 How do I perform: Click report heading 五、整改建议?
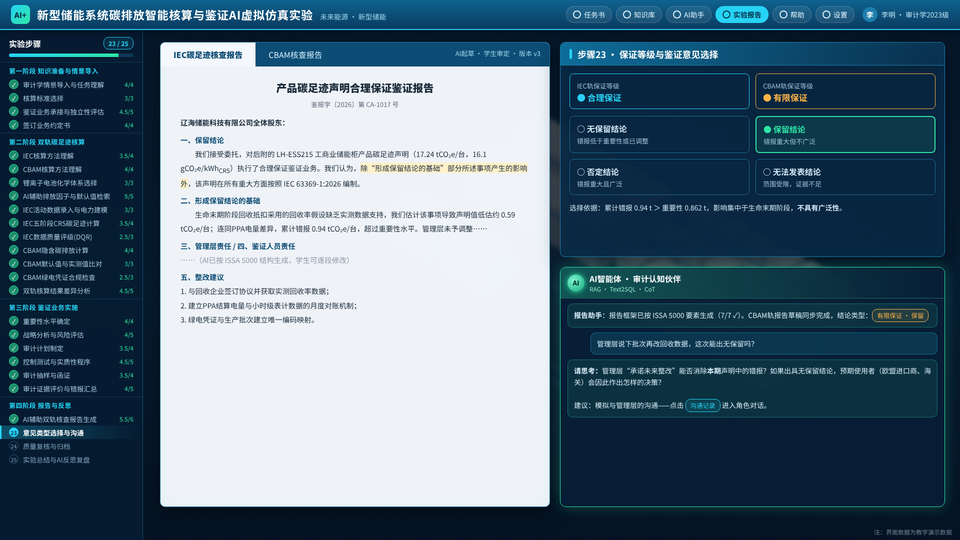202,277
